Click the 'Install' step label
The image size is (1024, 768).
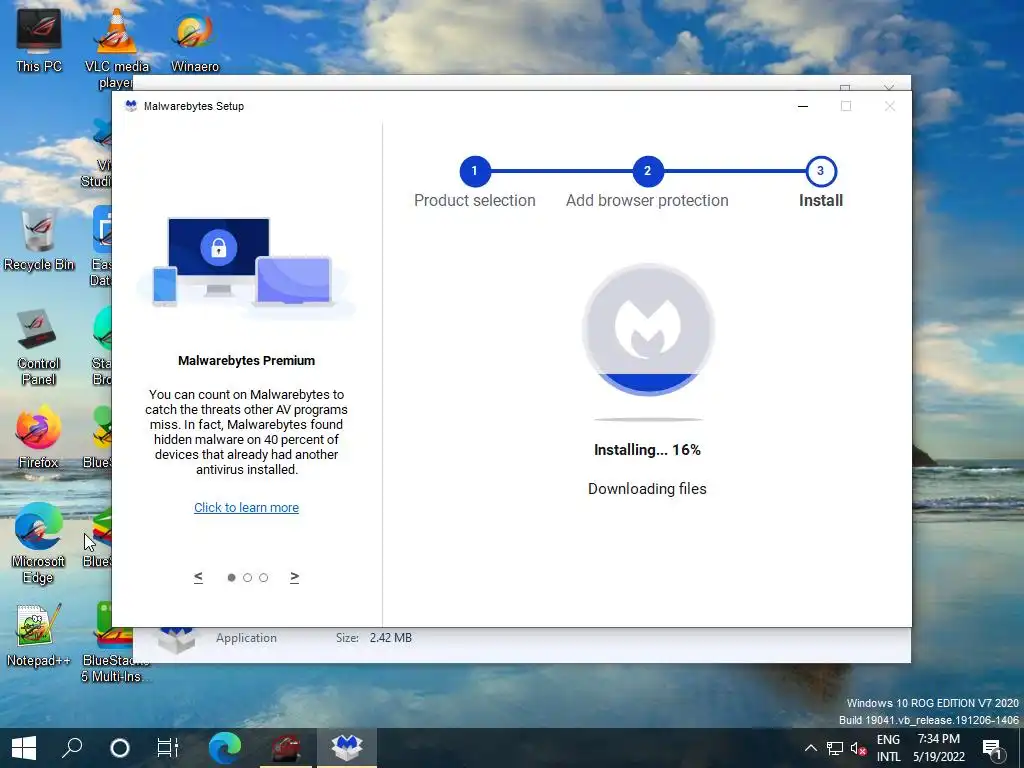pos(821,200)
